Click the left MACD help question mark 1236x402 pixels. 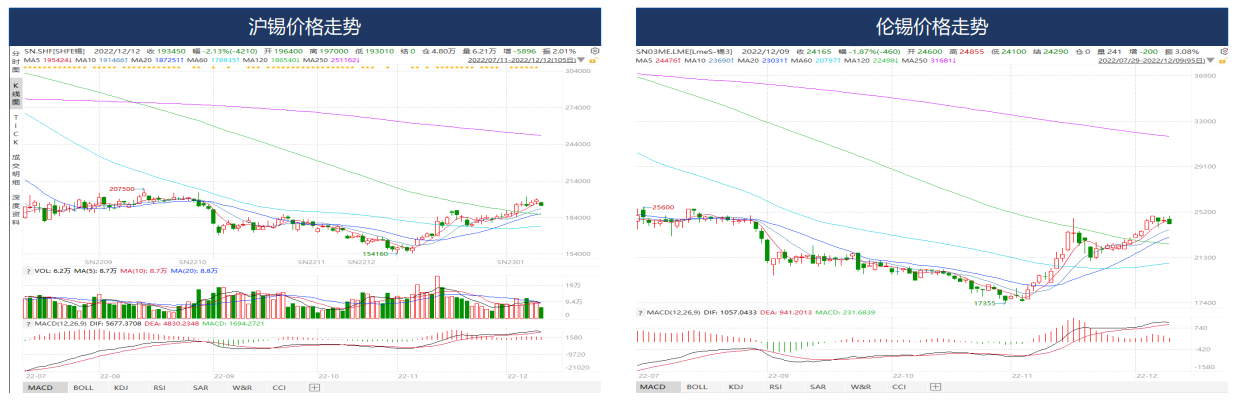click(x=29, y=324)
